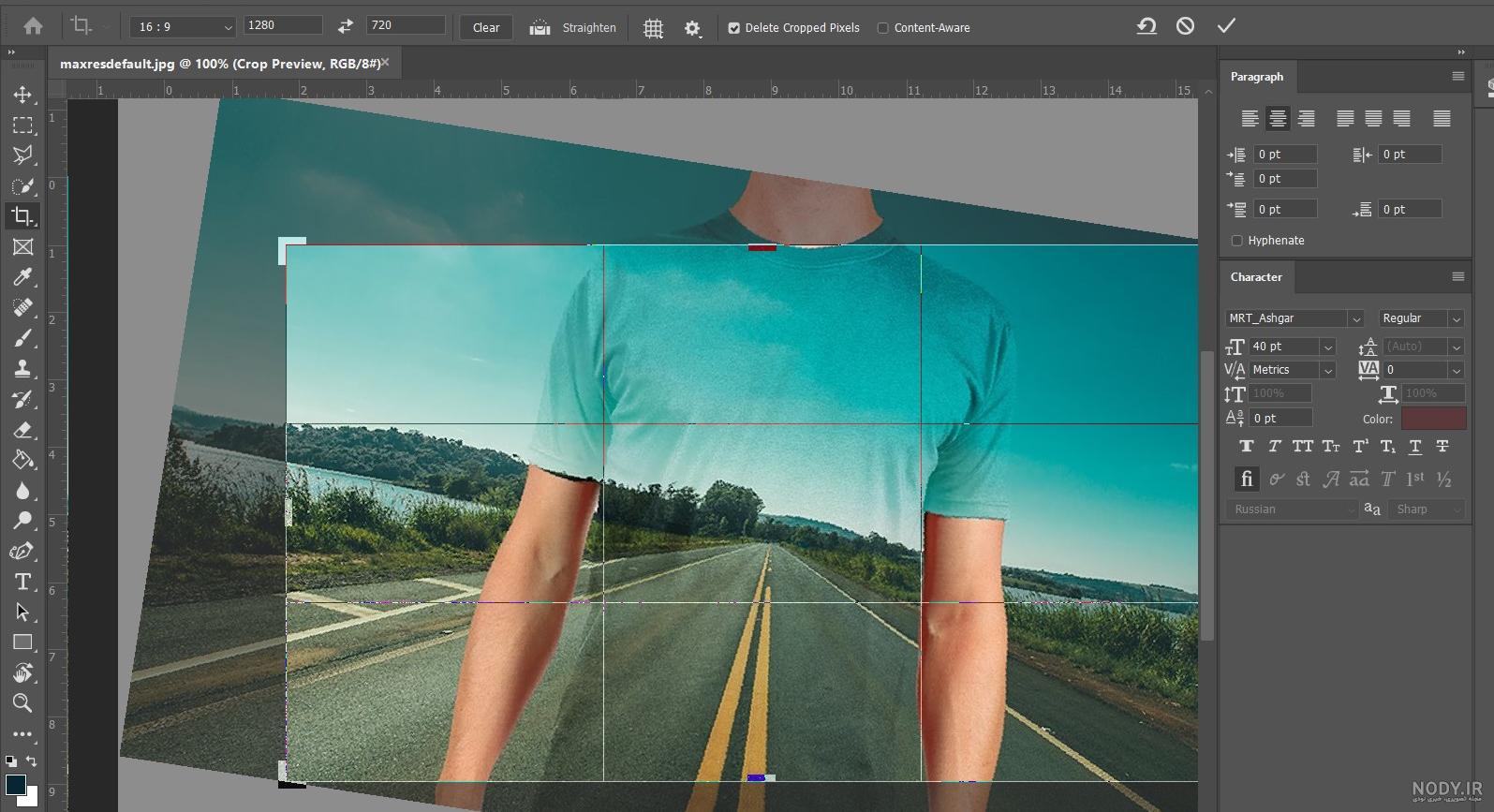
Task: Switch to the Paragraph panel tab
Action: coord(1257,77)
